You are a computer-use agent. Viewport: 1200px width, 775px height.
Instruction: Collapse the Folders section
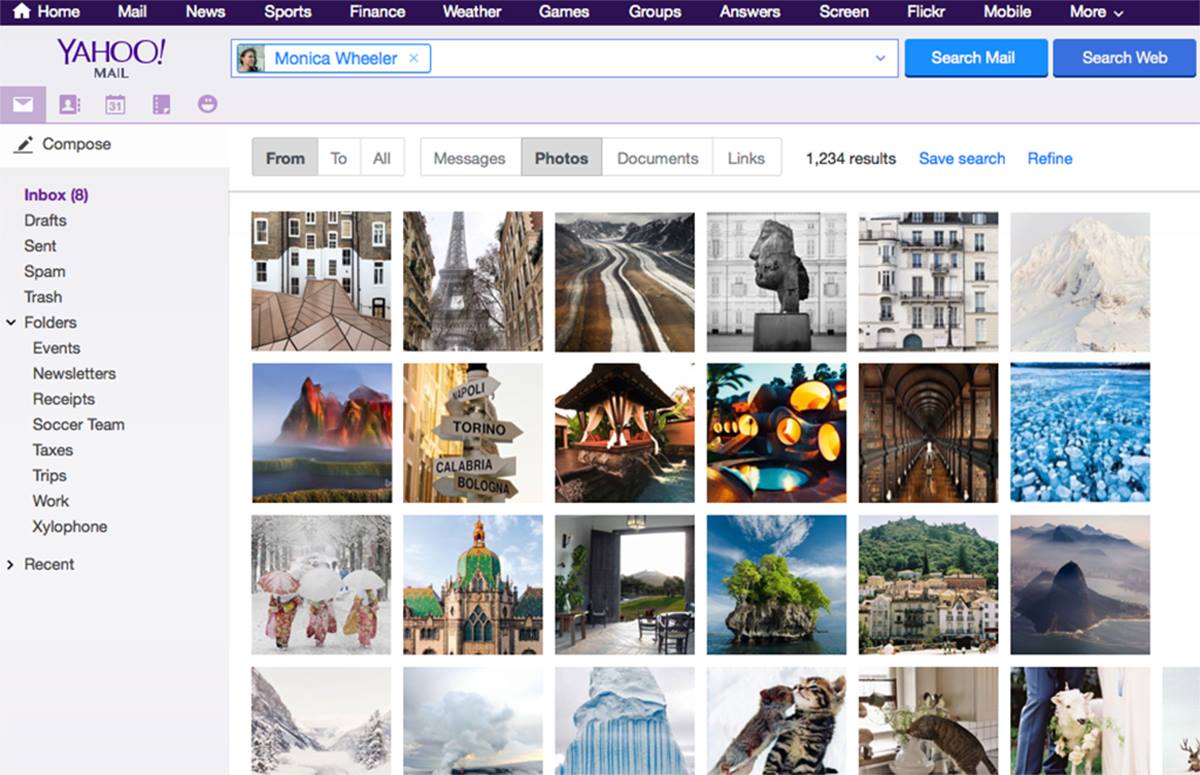coord(11,323)
